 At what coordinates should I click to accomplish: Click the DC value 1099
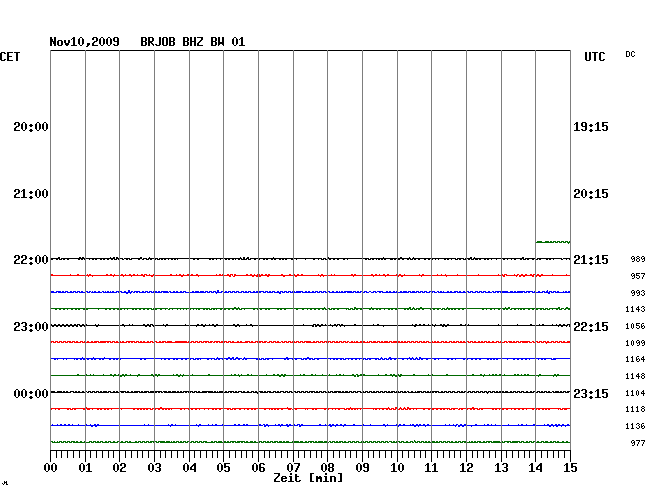pos(635,343)
